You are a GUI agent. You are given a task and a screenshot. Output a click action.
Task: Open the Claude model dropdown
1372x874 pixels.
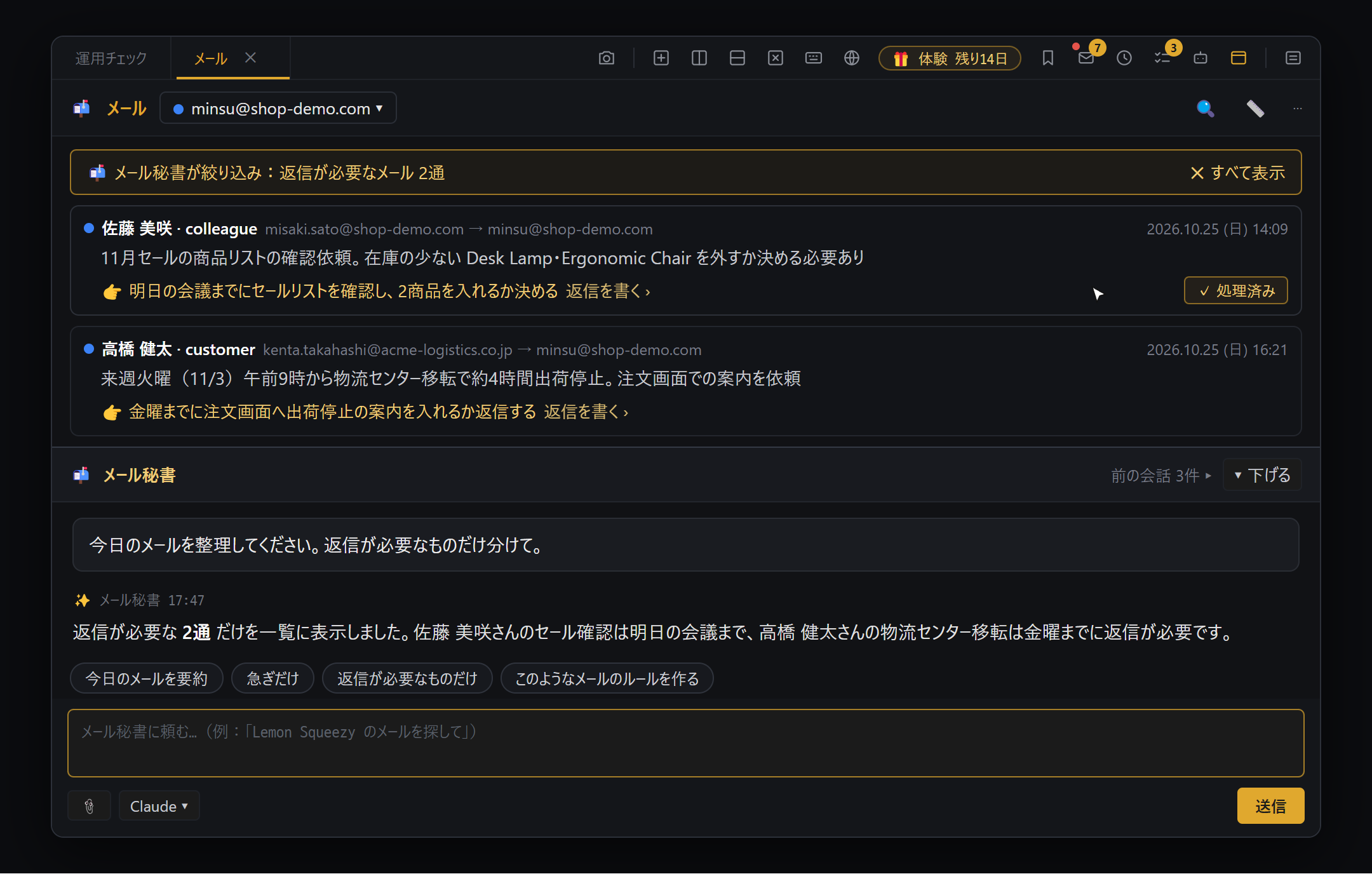point(159,806)
